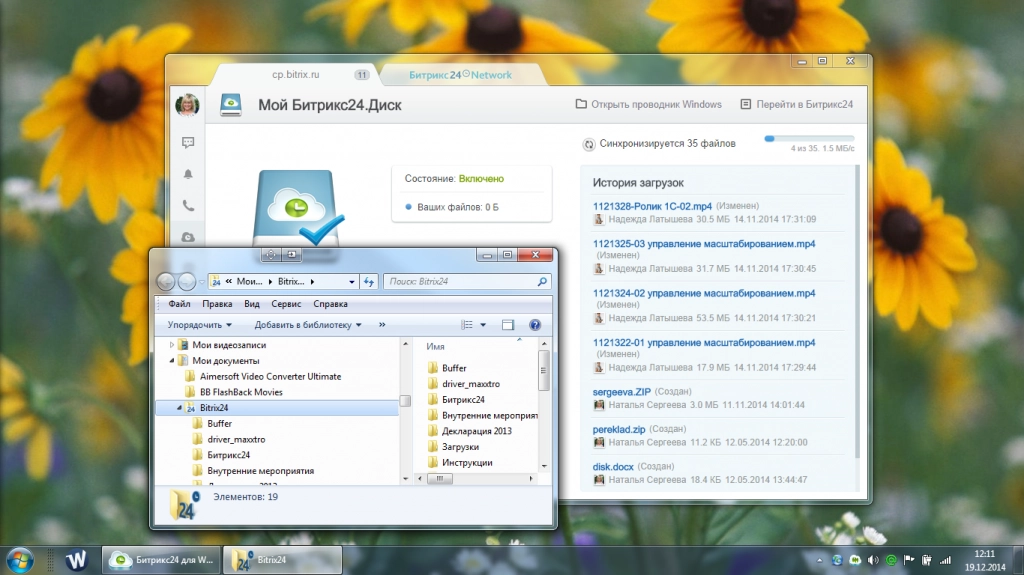Click the Перейти в Битрикс24 link
The width and height of the screenshot is (1024, 575).
[796, 104]
